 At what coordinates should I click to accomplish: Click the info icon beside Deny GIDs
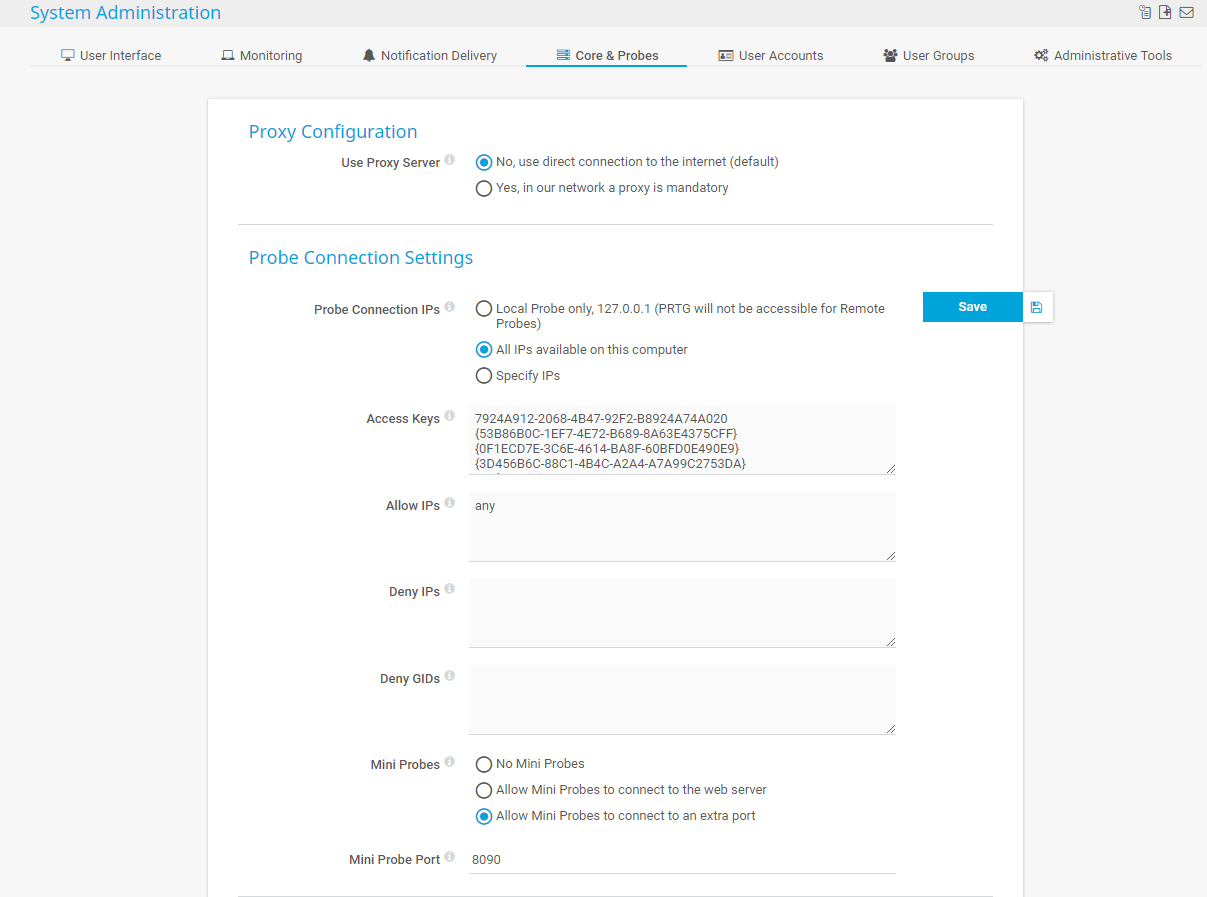coord(450,677)
